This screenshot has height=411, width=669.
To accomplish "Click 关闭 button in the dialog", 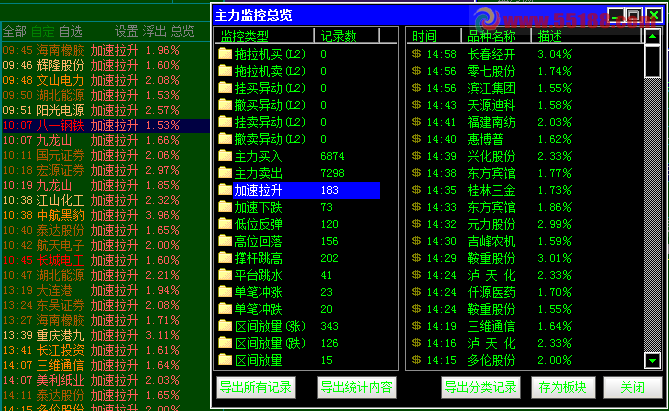I will click(633, 388).
